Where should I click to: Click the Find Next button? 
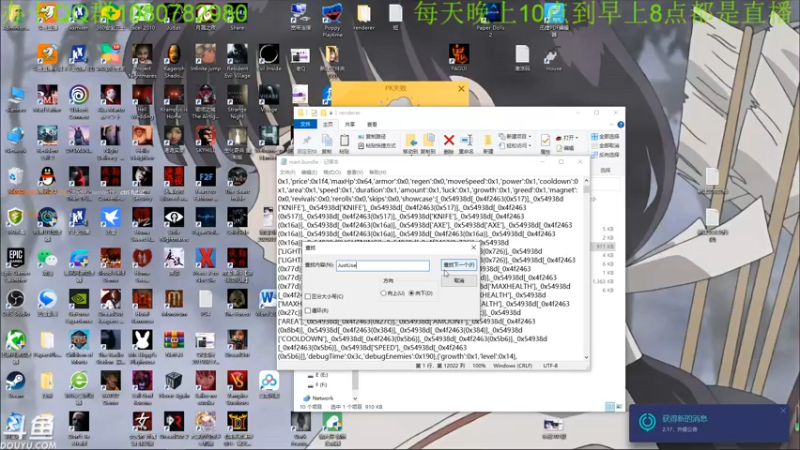(458, 265)
